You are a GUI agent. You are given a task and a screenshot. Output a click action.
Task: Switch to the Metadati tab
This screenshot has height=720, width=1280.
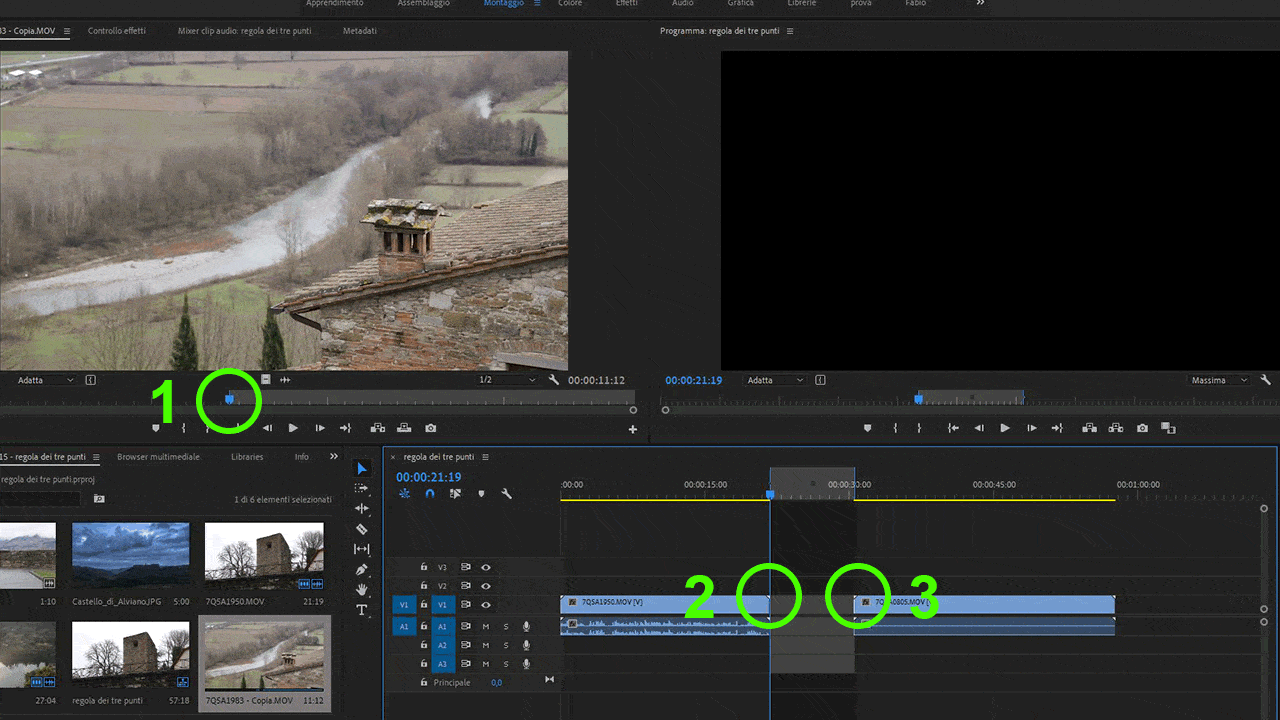click(x=360, y=31)
